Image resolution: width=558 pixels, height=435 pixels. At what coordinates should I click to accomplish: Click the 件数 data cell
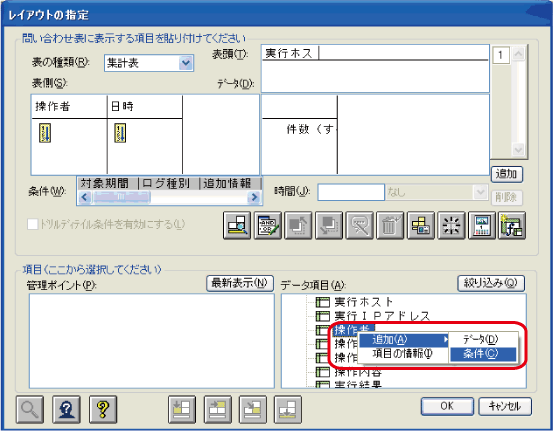[300, 129]
